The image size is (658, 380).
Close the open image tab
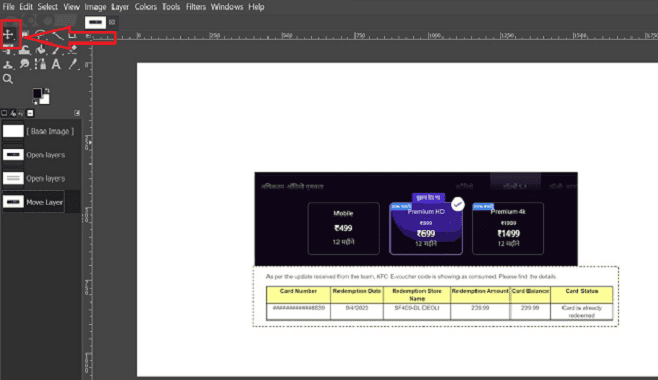point(112,22)
